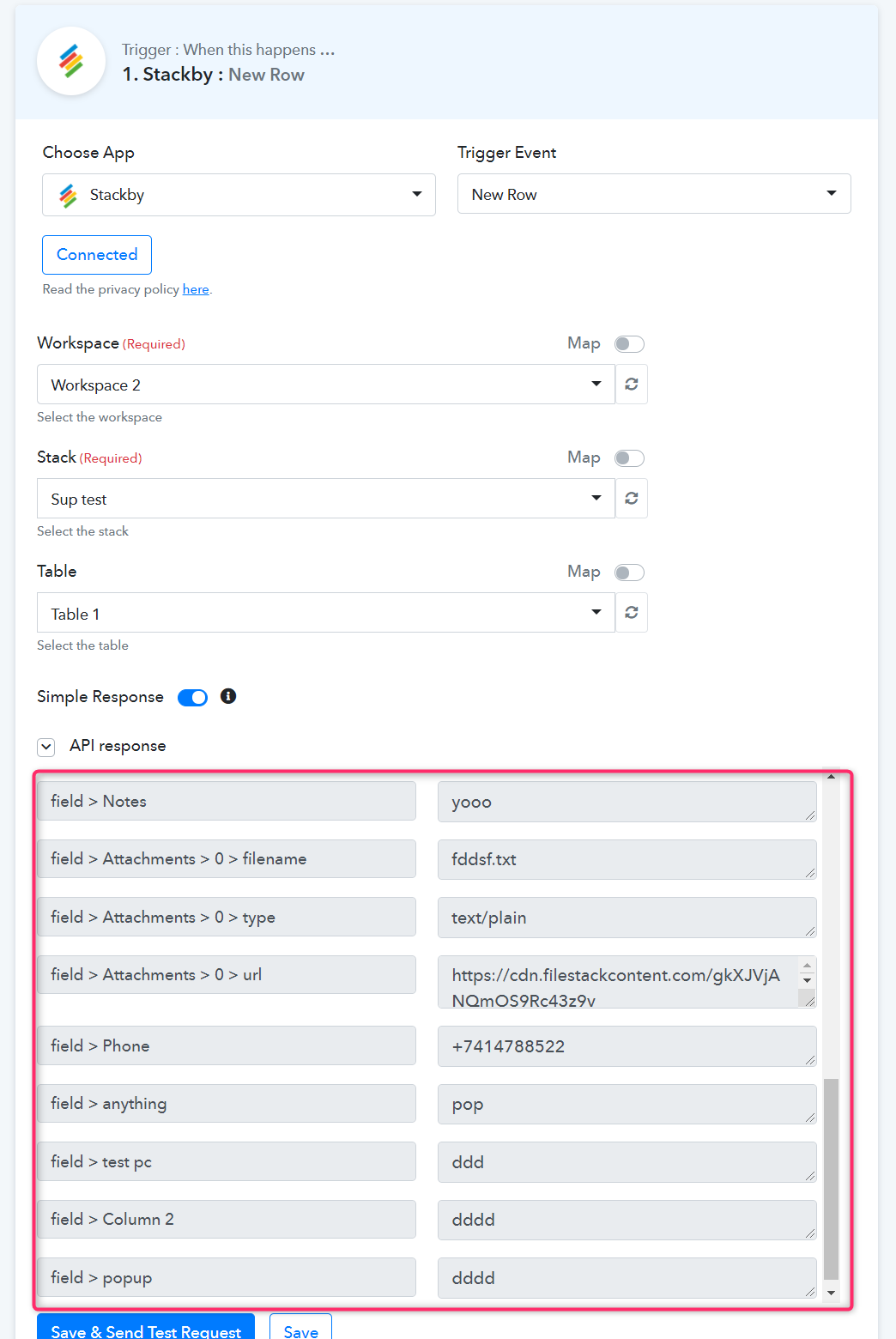
Task: Refresh the Stack list
Action: click(632, 498)
